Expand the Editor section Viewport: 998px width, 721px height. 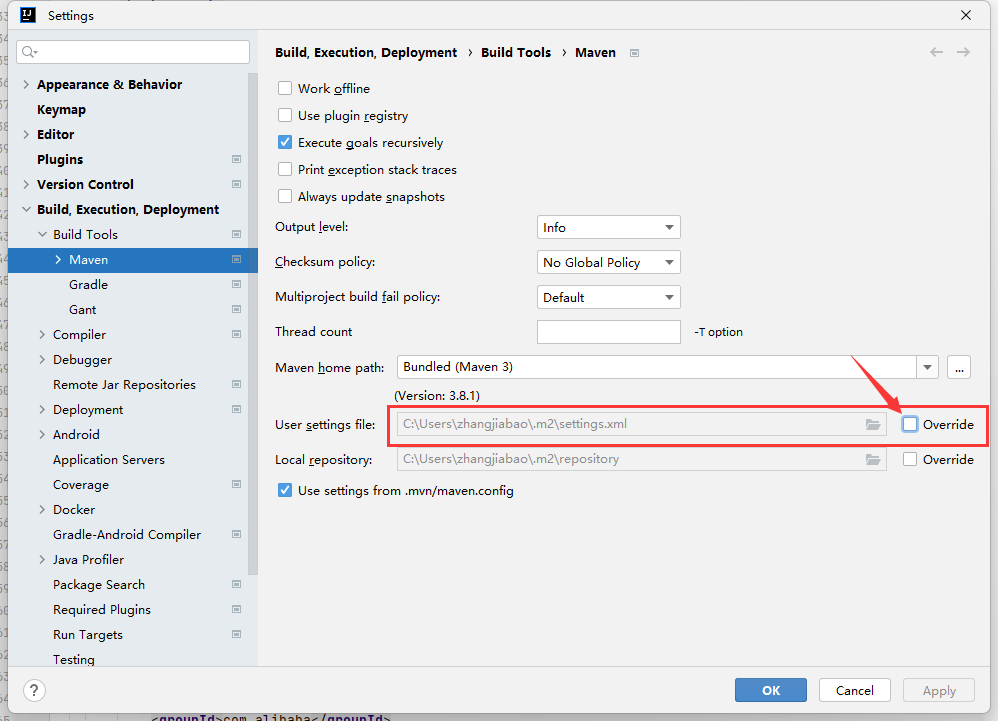(x=26, y=134)
